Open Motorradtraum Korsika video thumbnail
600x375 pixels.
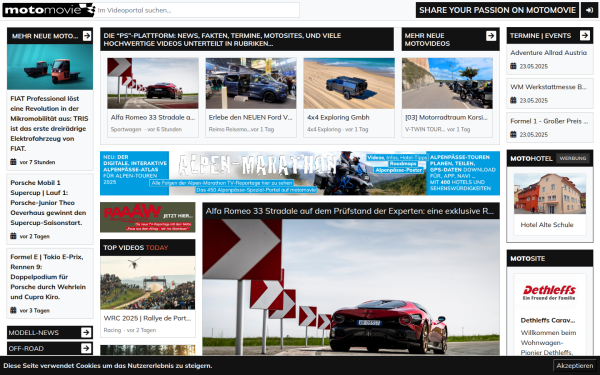pos(447,83)
